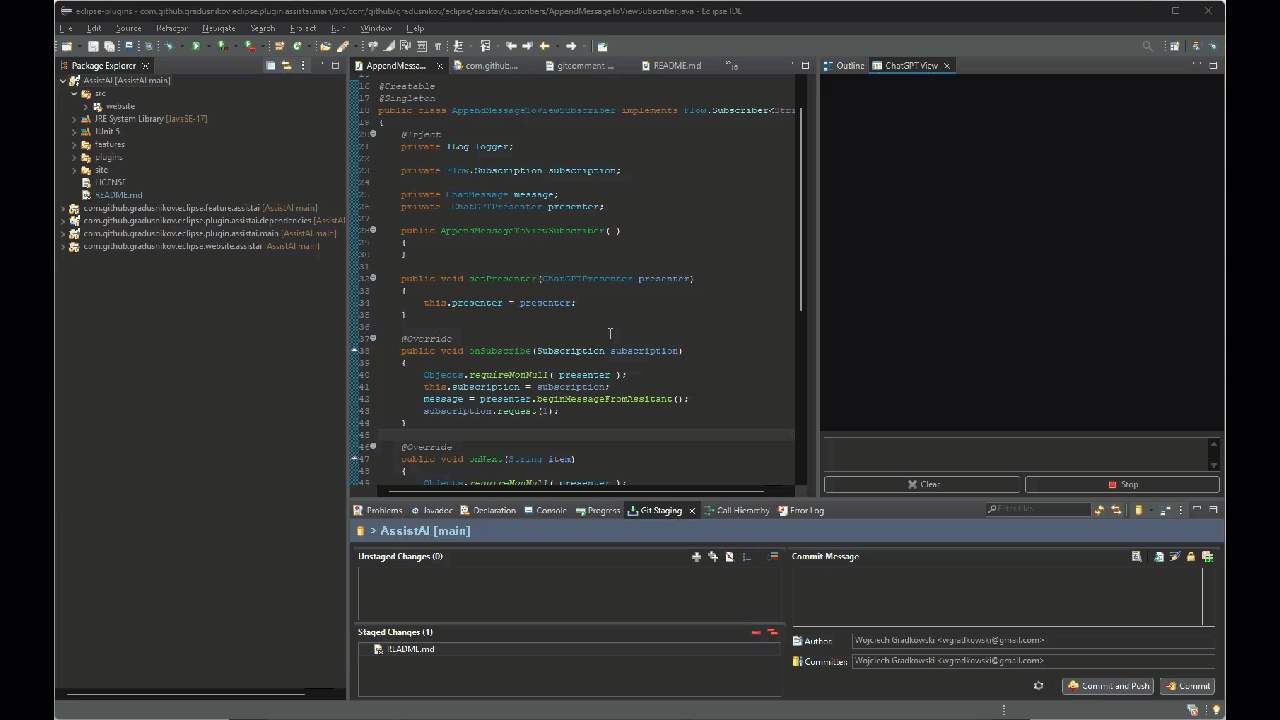Click the Stop button in ChatGPT View
The width and height of the screenshot is (1280, 720).
pos(1122,484)
